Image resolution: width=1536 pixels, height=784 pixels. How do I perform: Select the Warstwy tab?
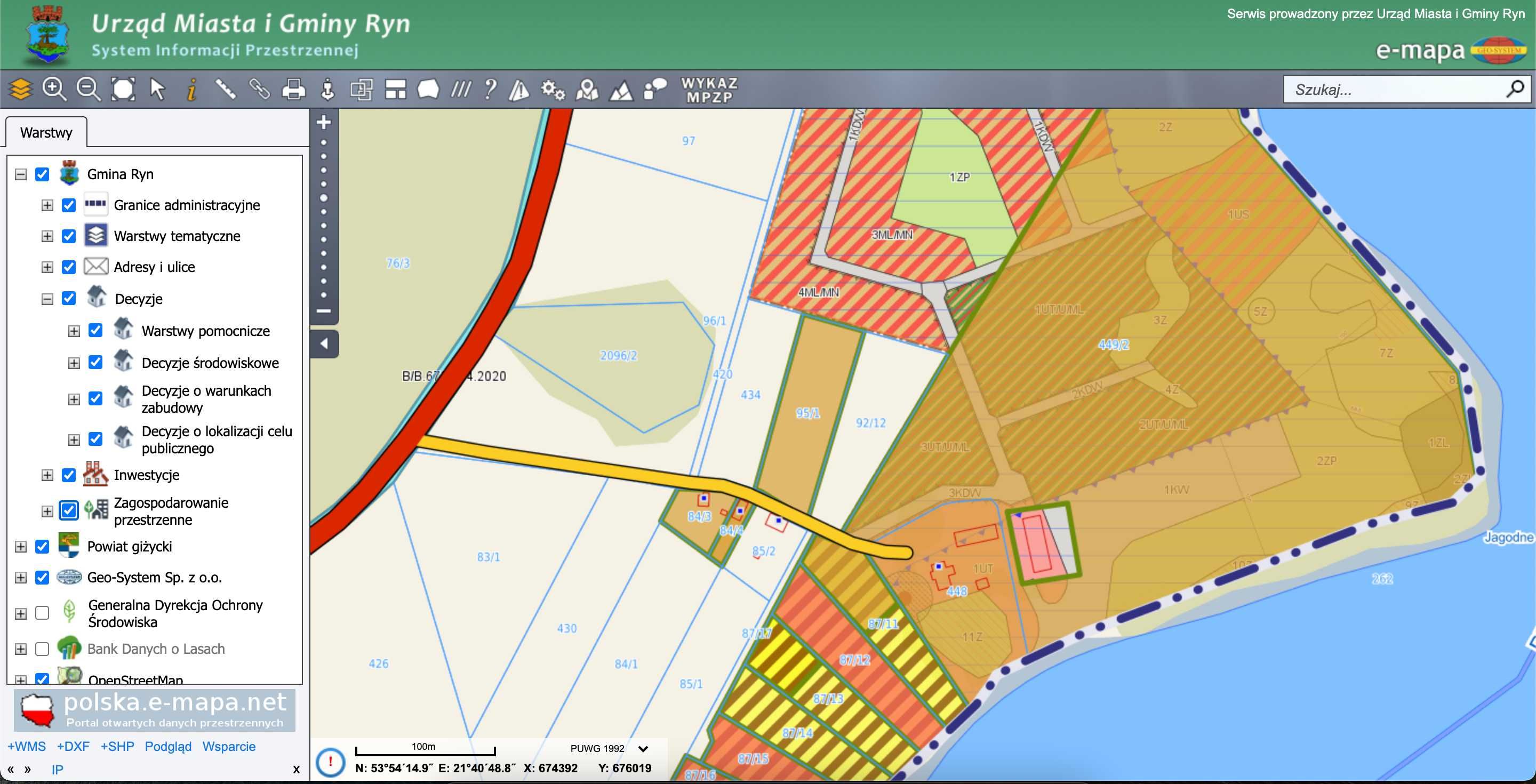[x=46, y=132]
